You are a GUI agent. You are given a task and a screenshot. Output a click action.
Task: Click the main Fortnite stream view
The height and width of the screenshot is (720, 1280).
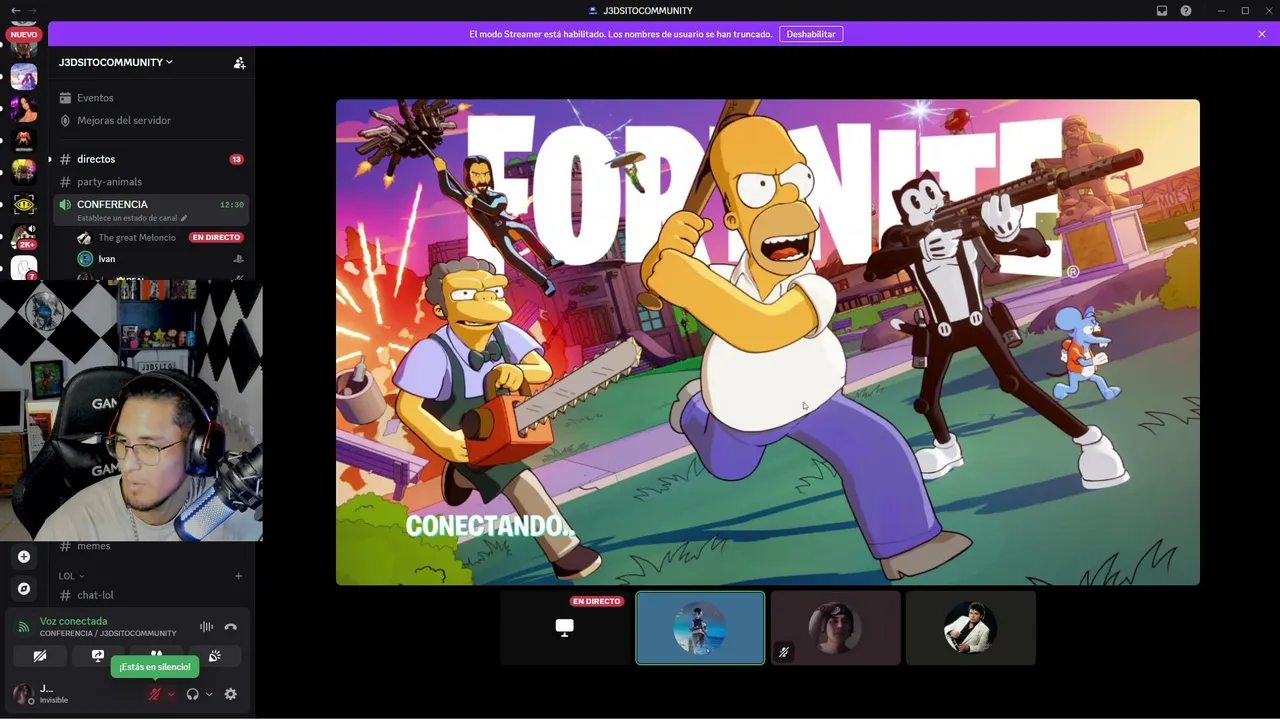tap(767, 342)
